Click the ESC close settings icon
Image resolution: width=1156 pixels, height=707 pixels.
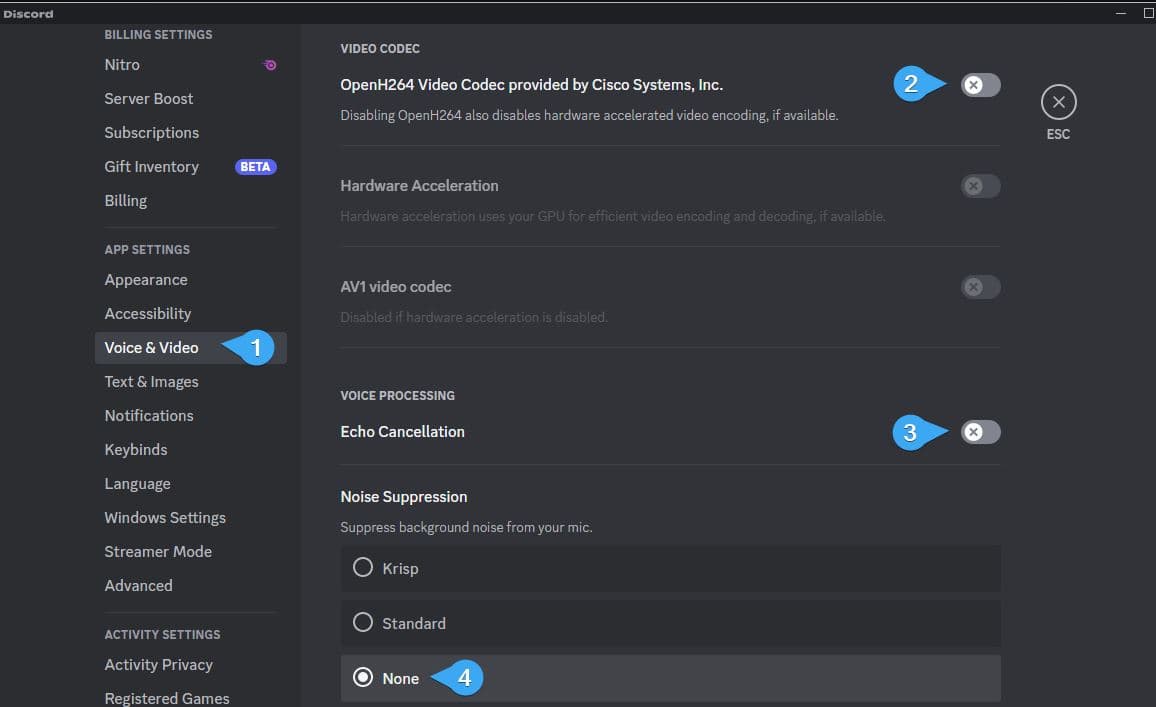(1058, 102)
